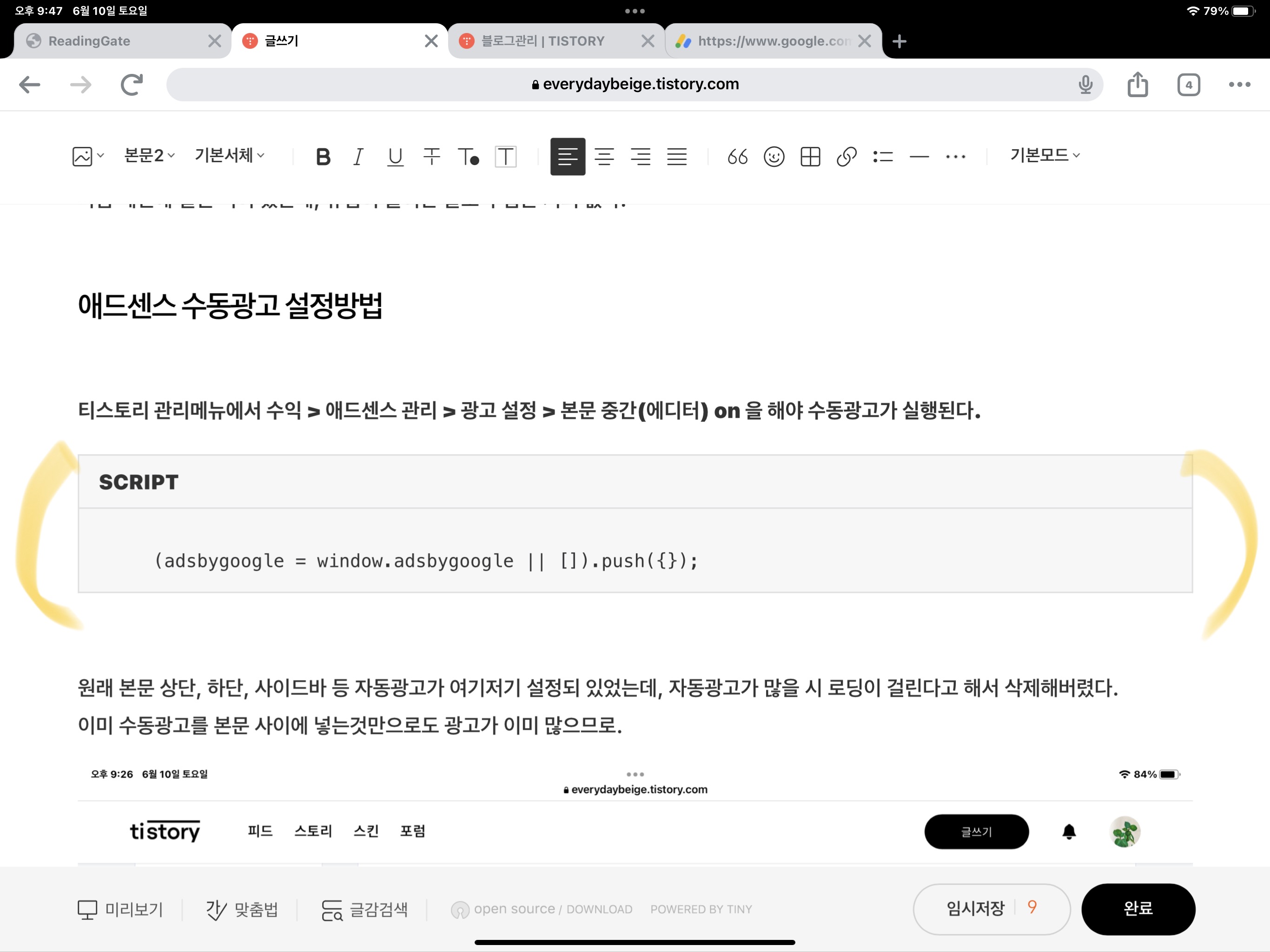The height and width of the screenshot is (952, 1270).
Task: Insert a horizontal divider line
Action: [x=919, y=156]
